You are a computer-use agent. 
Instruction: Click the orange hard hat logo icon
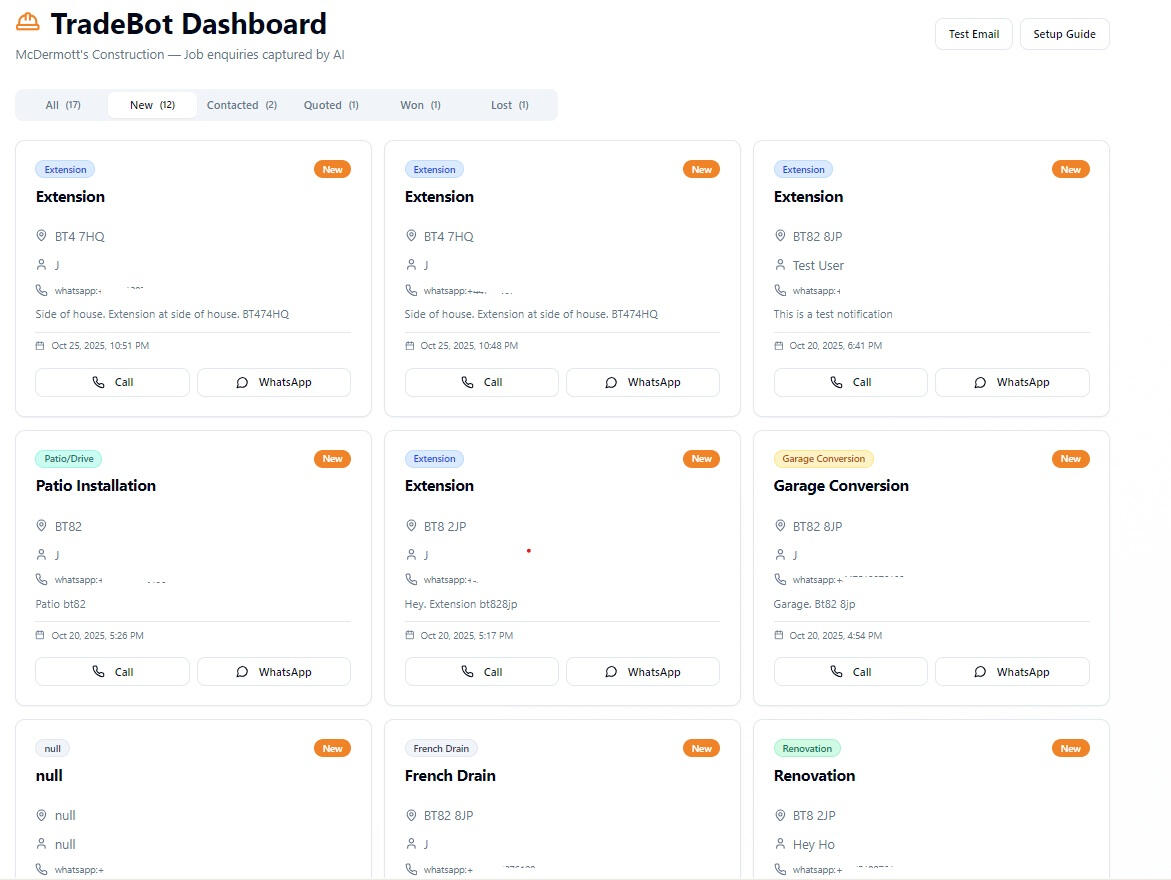[x=28, y=22]
